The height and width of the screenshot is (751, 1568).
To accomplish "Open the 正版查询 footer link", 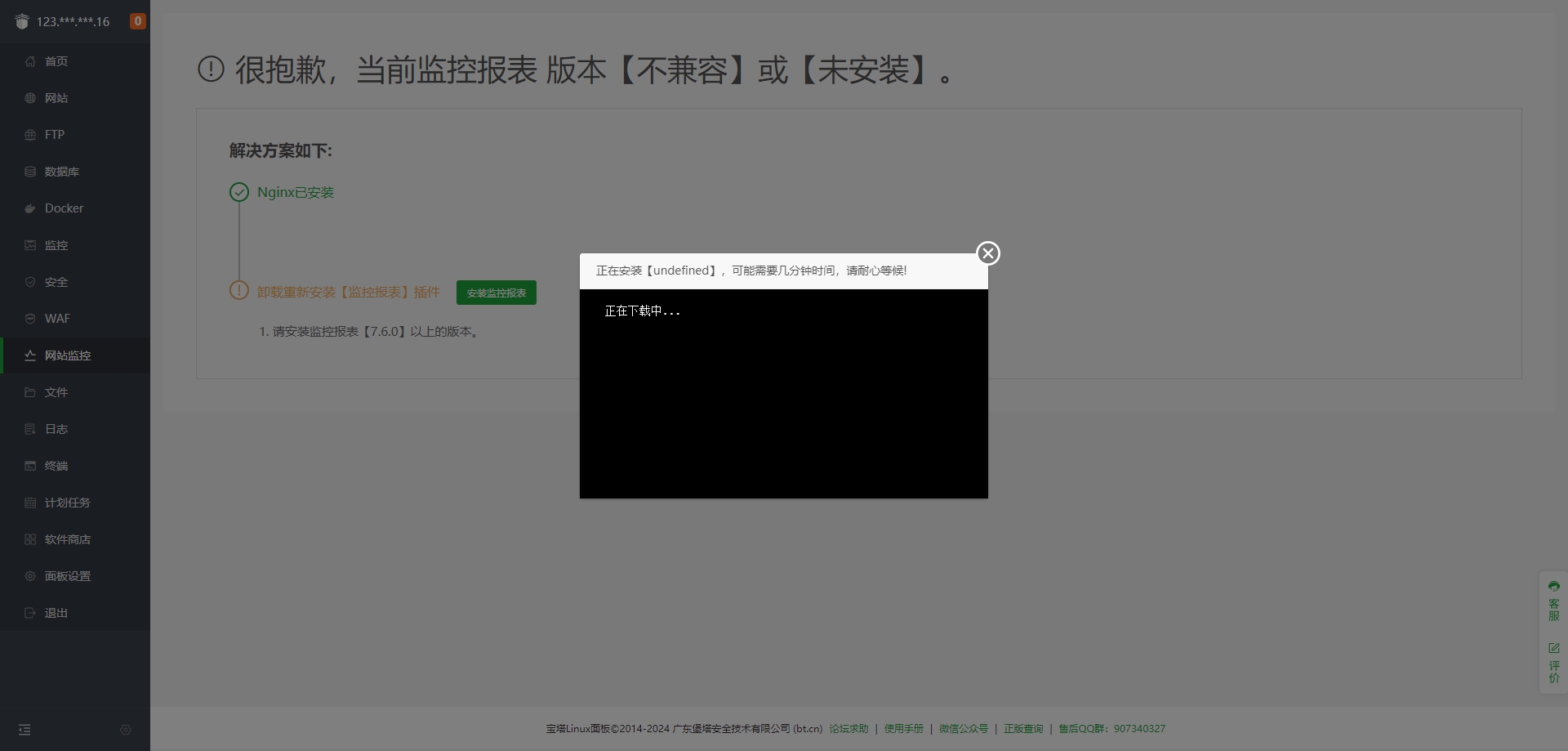I will tap(1023, 729).
